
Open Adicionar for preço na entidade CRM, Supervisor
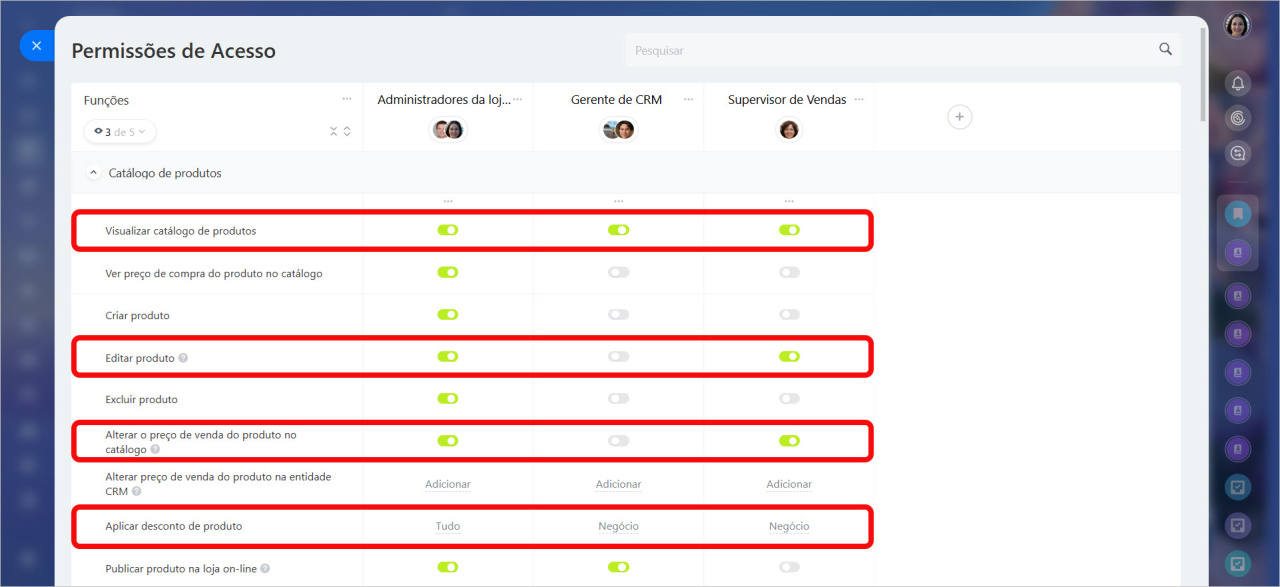(789, 484)
